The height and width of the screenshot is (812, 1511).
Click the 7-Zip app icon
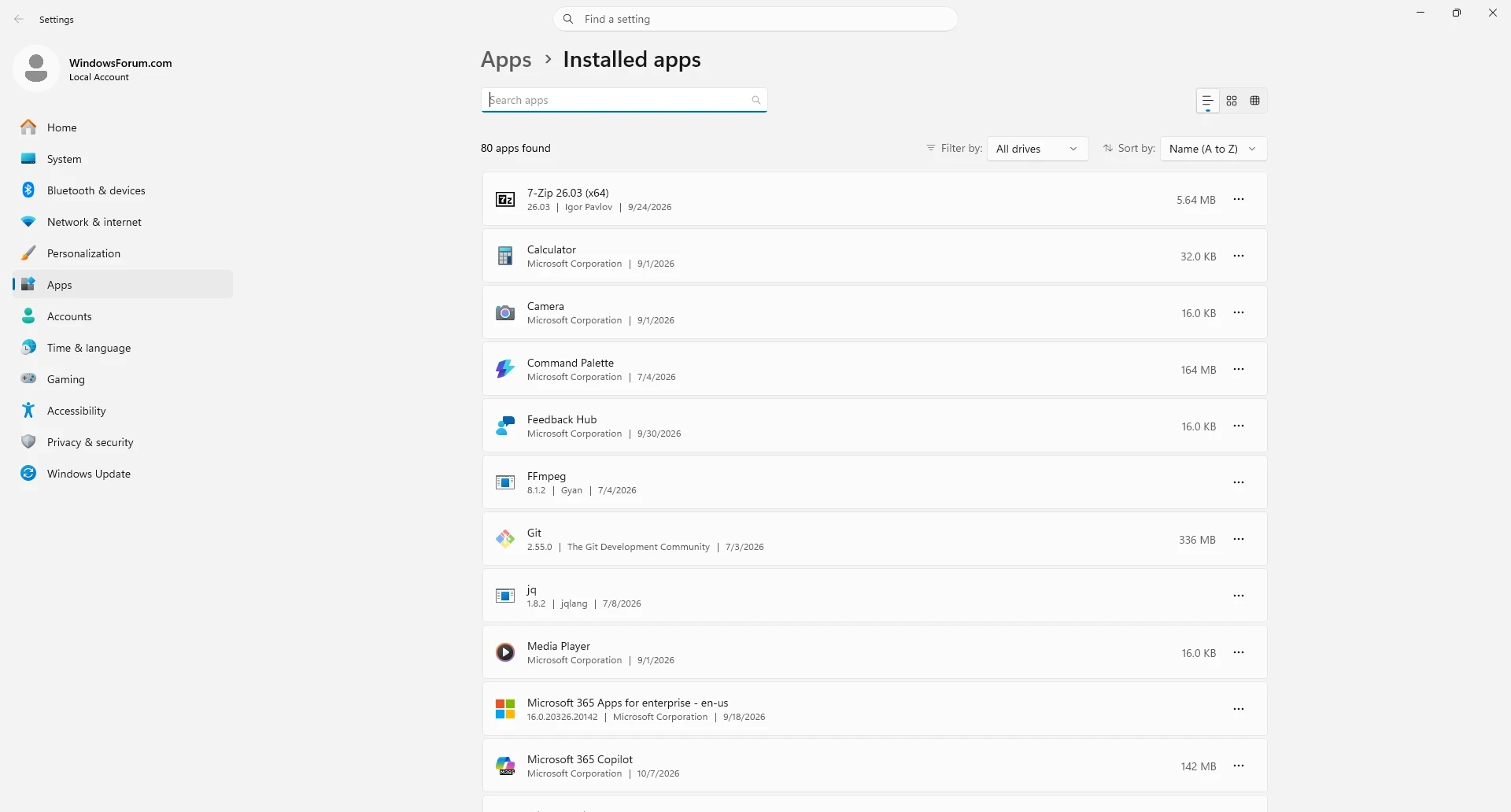[505, 200]
